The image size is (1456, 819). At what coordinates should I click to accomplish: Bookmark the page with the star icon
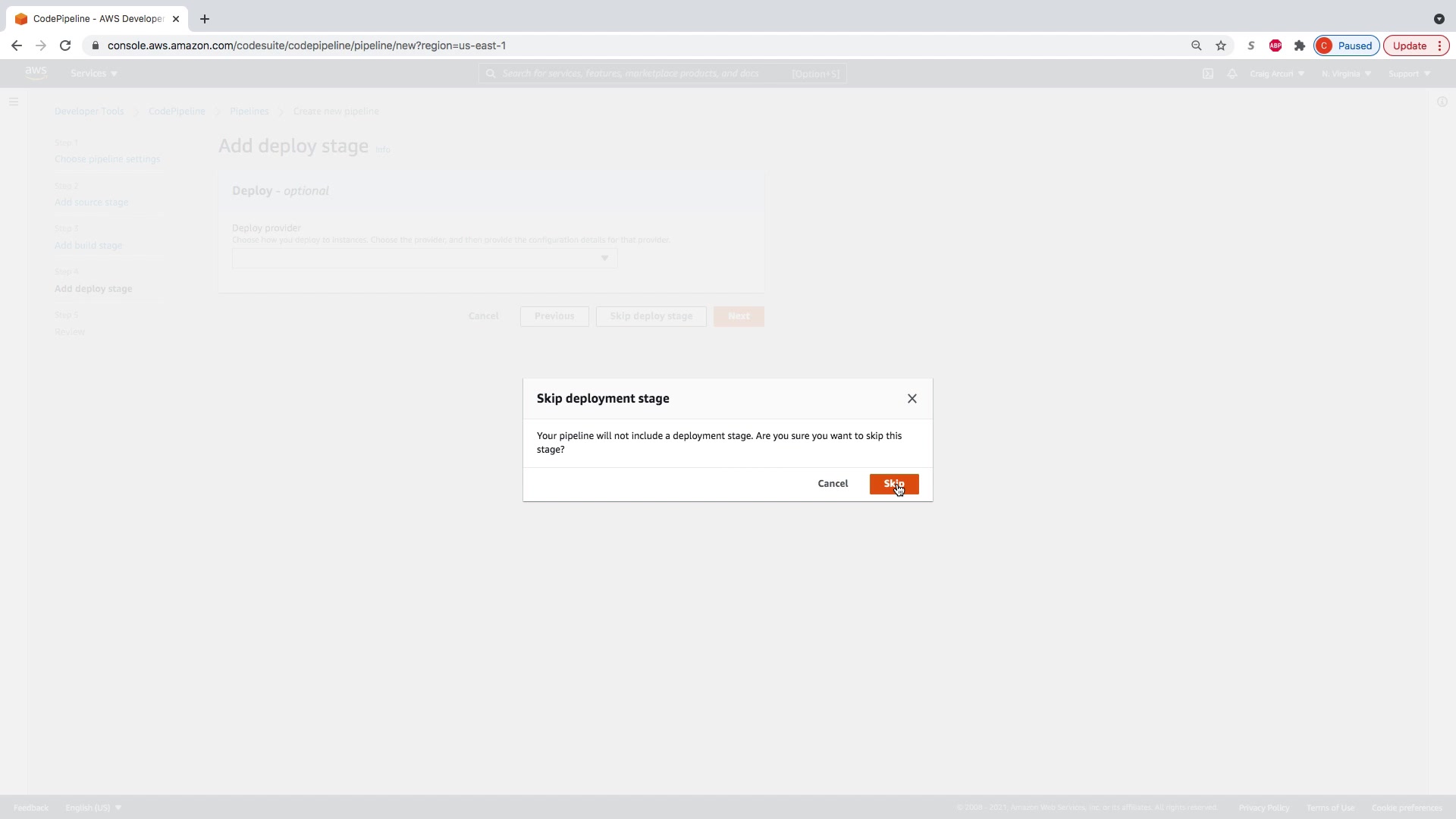(x=1221, y=45)
